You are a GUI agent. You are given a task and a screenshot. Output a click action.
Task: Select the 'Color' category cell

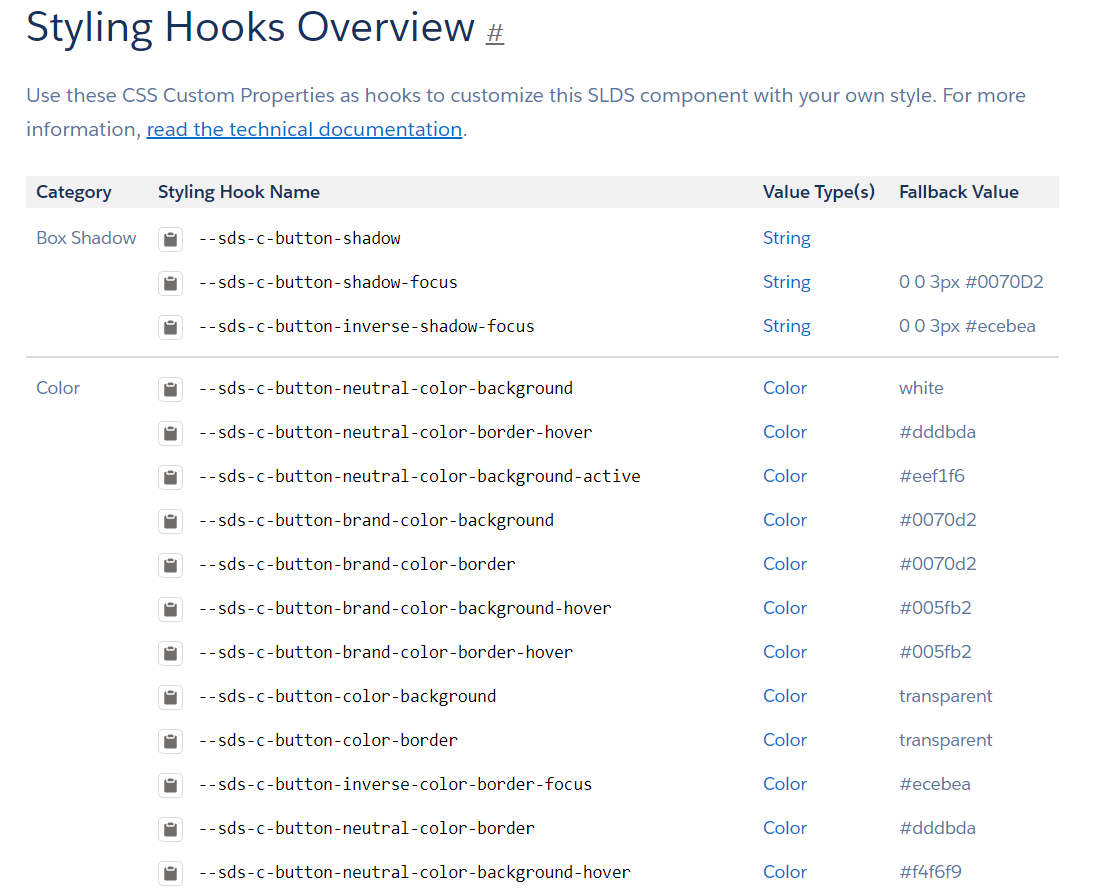point(58,388)
